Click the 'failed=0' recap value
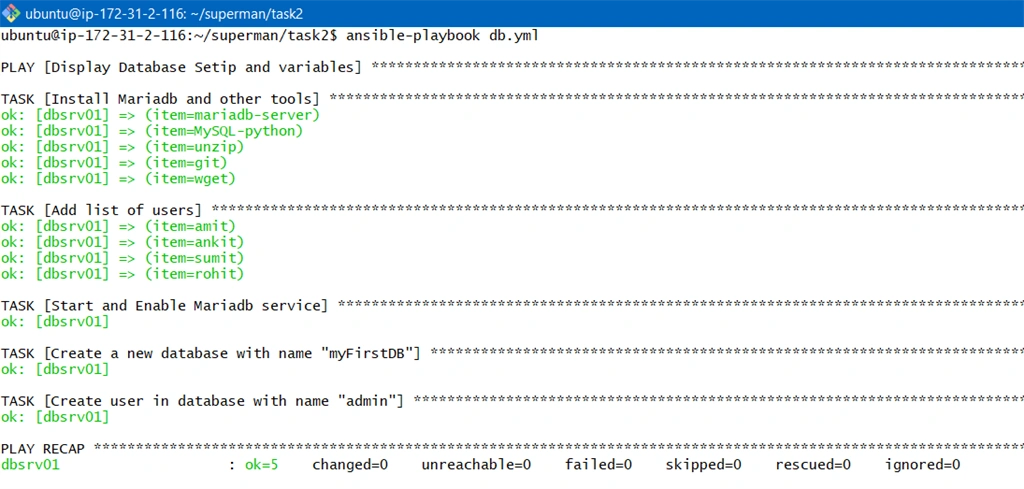1024x489 pixels. pos(599,465)
